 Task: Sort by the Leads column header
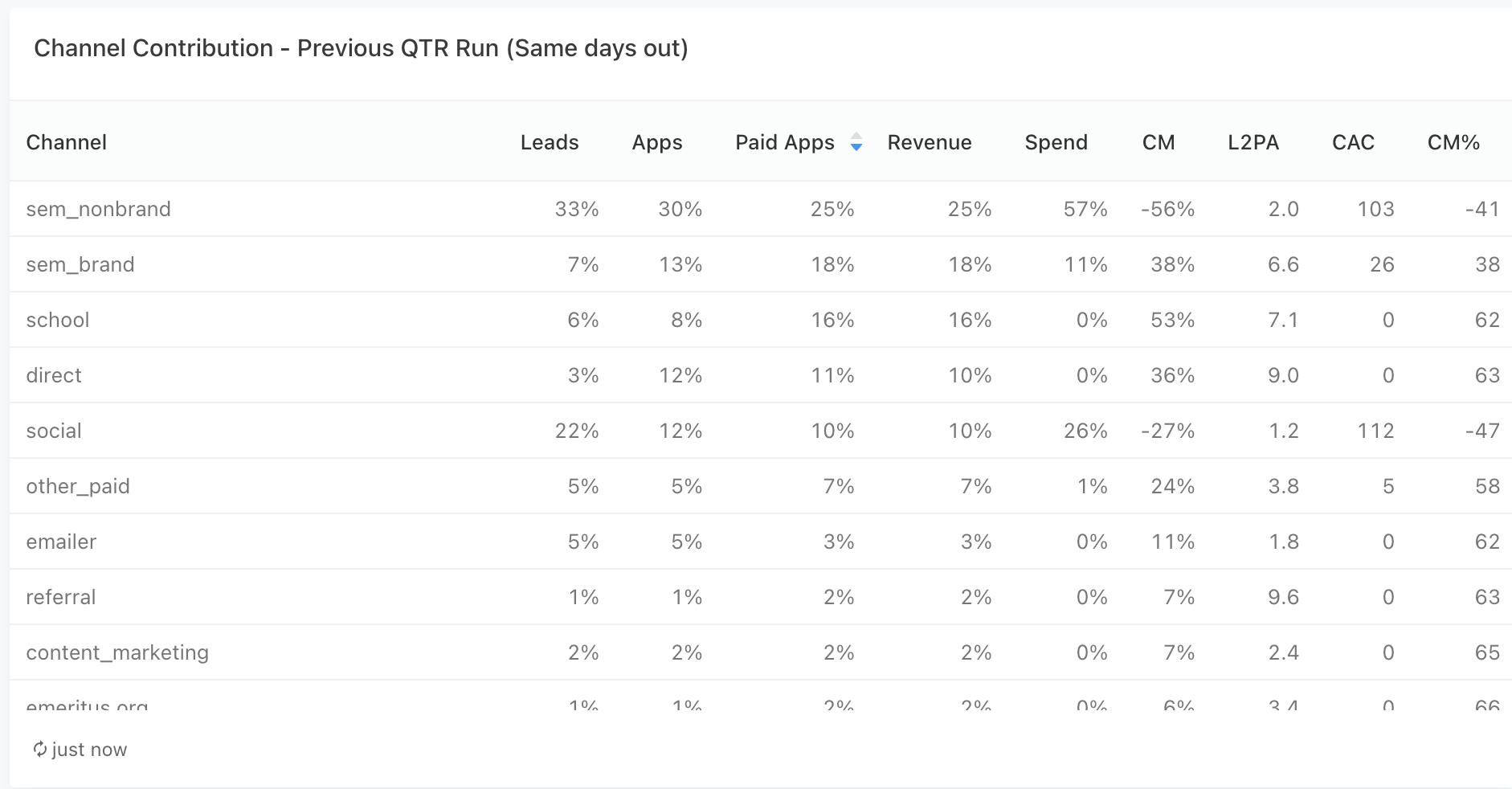(550, 142)
